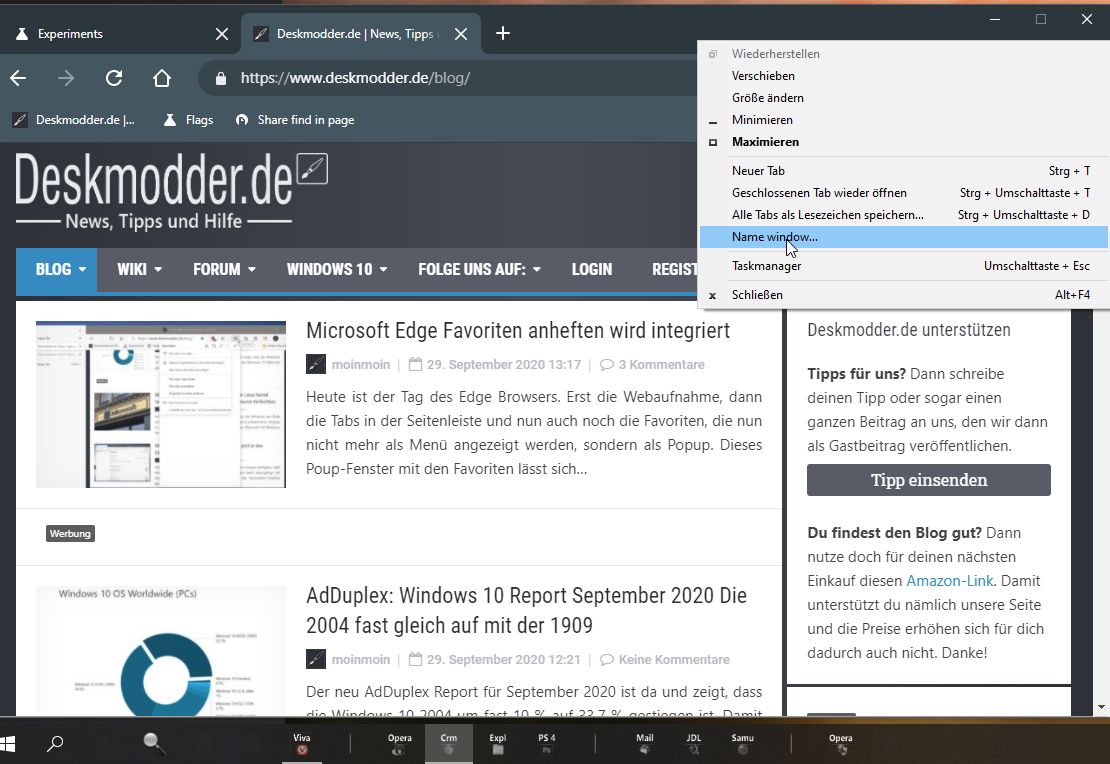
Task: Choose Schließen from the context menu
Action: pyautogui.click(x=903, y=295)
